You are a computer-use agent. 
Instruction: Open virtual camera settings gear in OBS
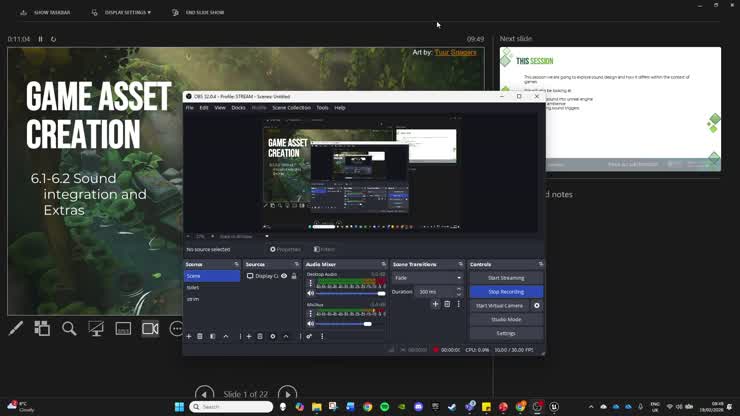(537, 306)
